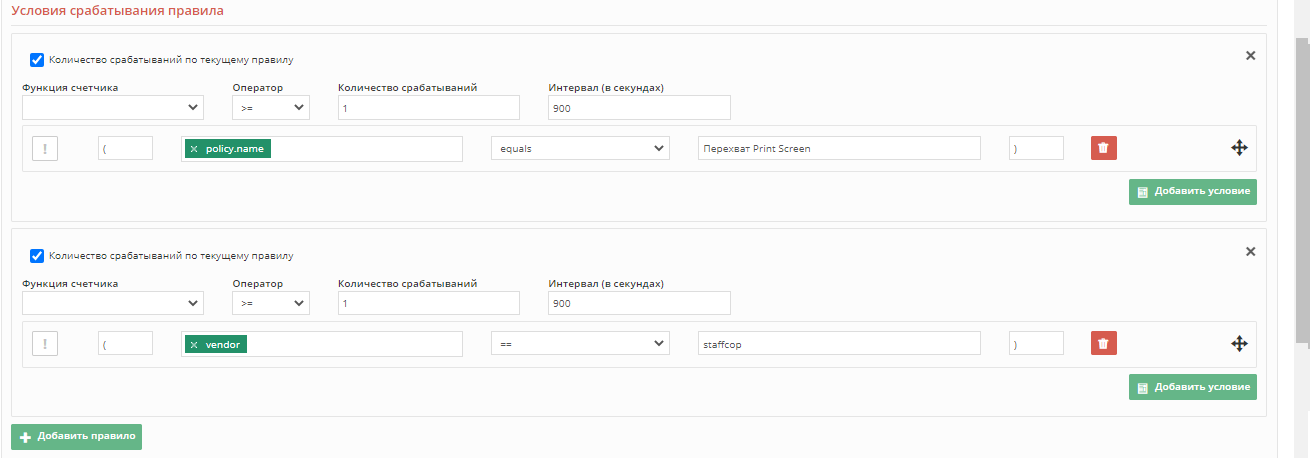Open the first 'Функция счетчика' dropdown
The height and width of the screenshot is (458, 1310).
tap(113, 107)
